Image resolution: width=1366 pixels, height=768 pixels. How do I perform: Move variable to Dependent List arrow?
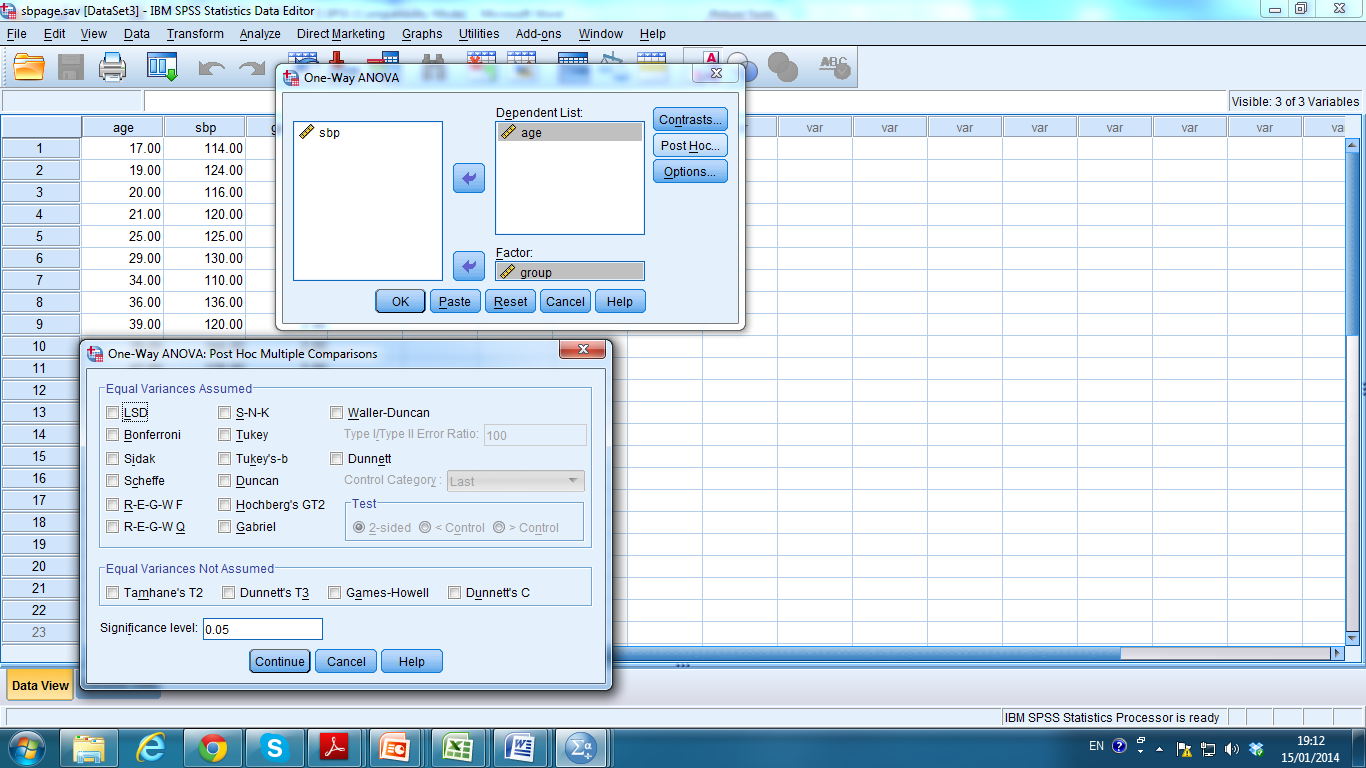pyautogui.click(x=469, y=179)
